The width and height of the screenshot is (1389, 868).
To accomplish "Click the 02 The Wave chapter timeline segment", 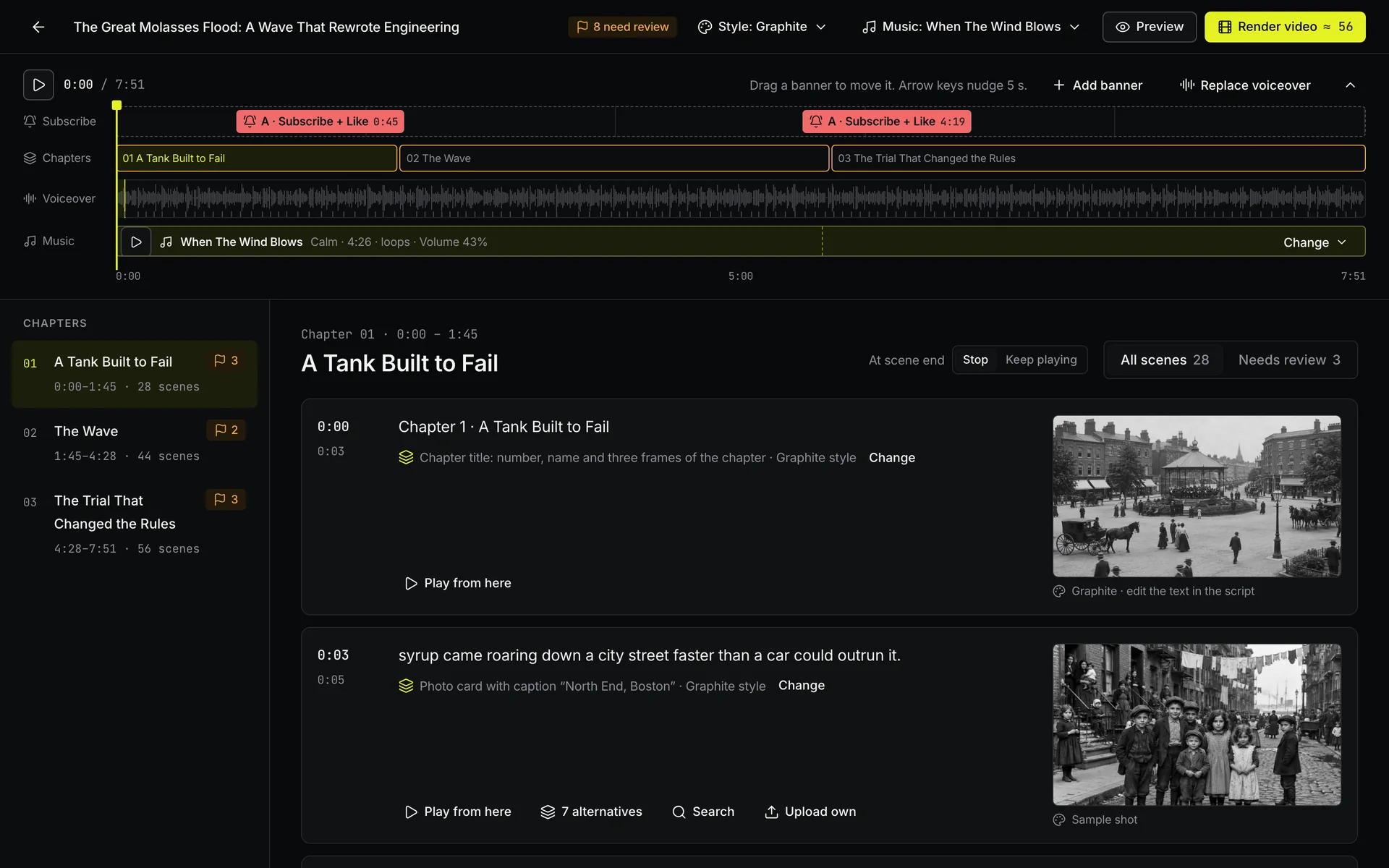I will pos(614,158).
